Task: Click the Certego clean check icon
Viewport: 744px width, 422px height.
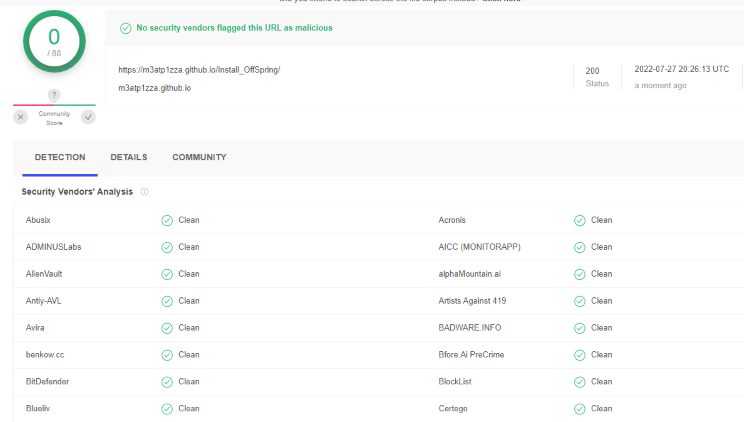Action: pyautogui.click(x=580, y=409)
